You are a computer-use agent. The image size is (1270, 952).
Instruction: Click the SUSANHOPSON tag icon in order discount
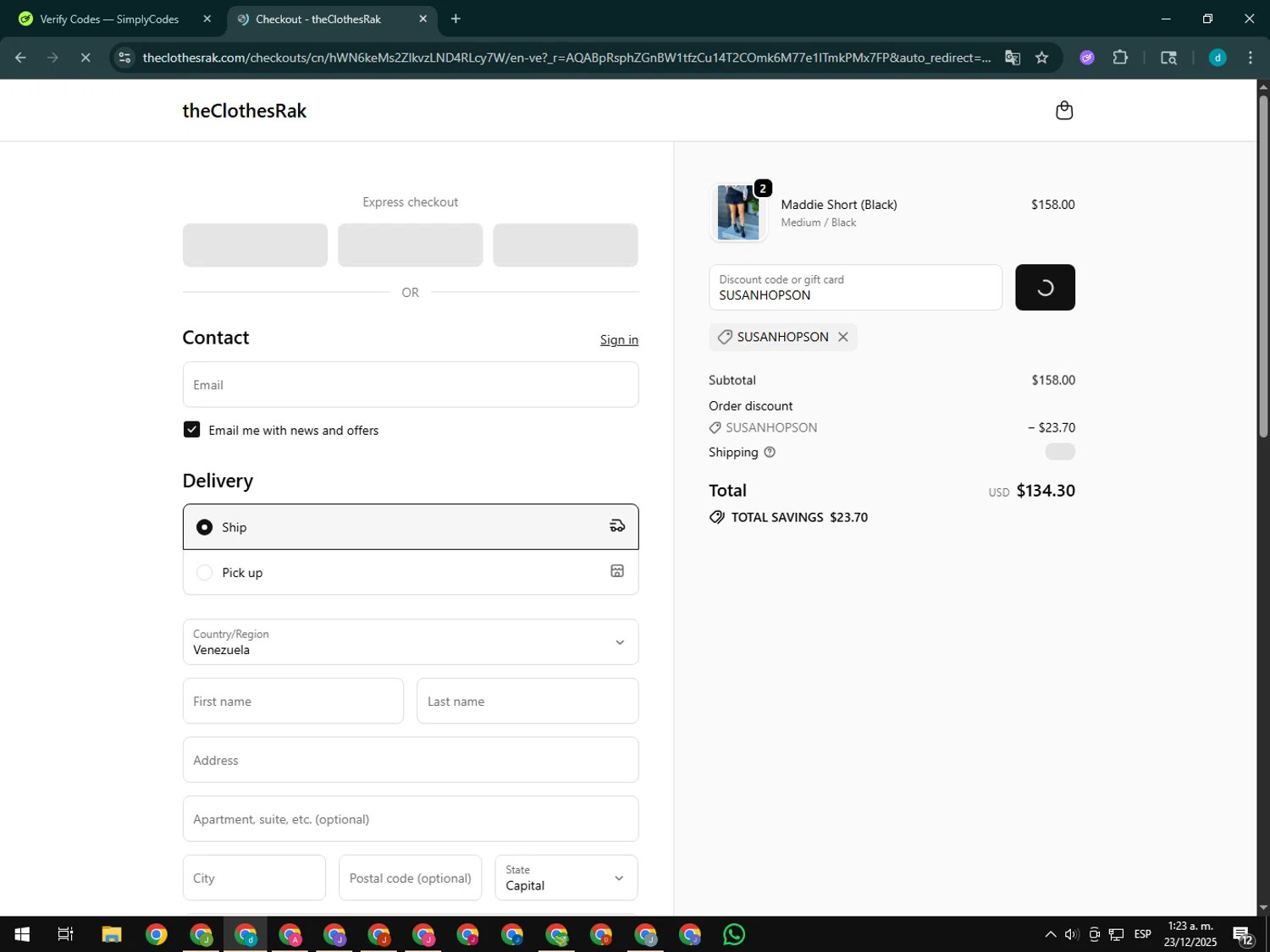point(715,428)
